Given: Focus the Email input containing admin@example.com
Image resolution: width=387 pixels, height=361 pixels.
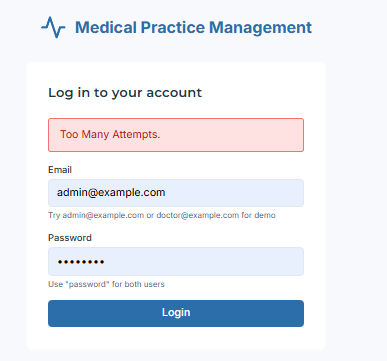Looking at the screenshot, I should pyautogui.click(x=176, y=193).
